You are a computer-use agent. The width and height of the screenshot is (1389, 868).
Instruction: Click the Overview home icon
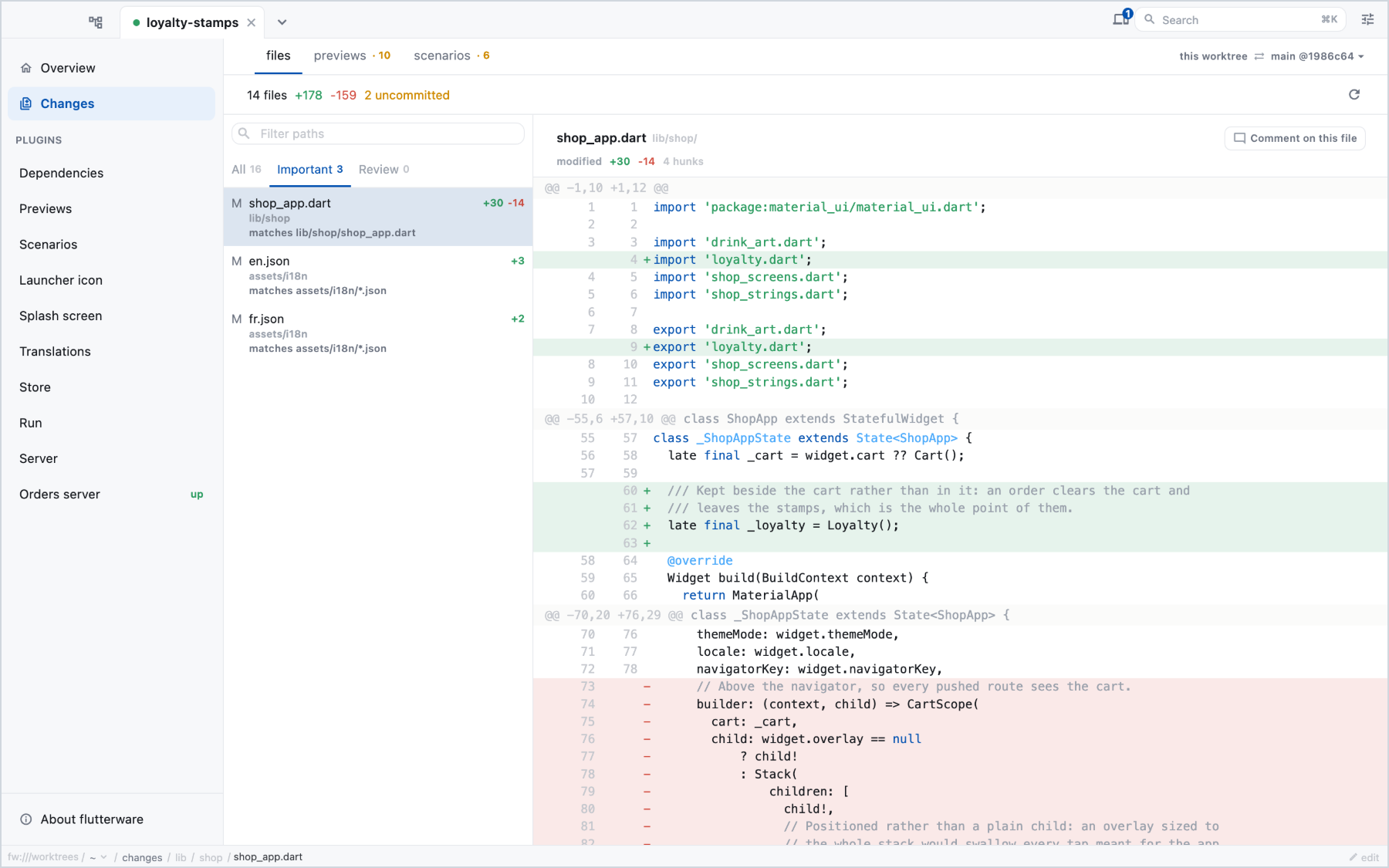pyautogui.click(x=26, y=68)
